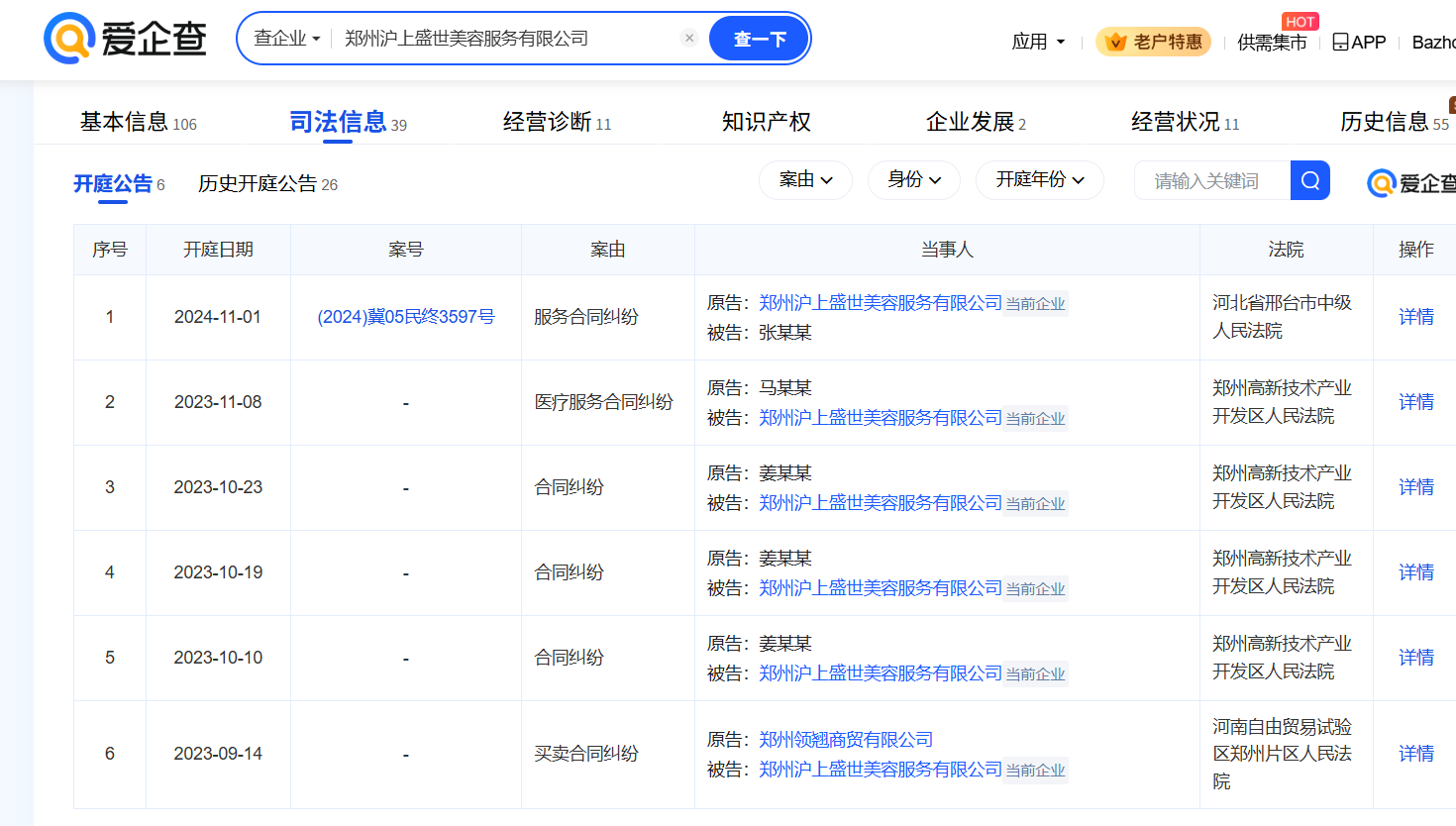Screen dimensions: 1456x826
Task: Expand the 查企业 search type dropdown
Action: (x=286, y=39)
